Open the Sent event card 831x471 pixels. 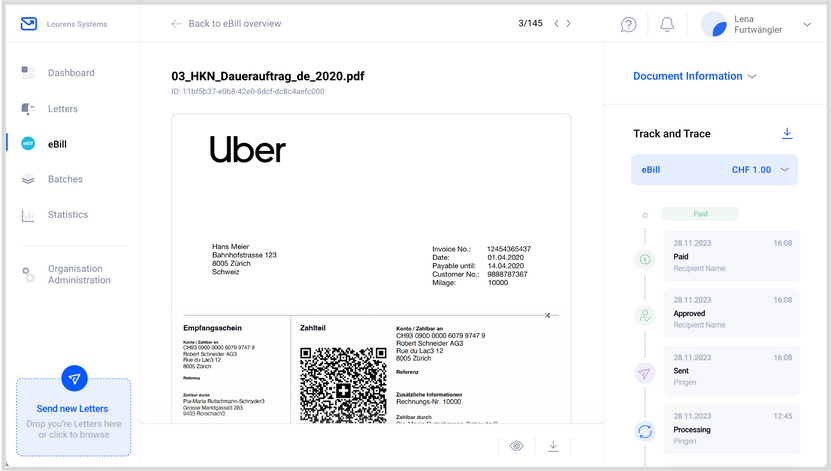click(x=732, y=370)
